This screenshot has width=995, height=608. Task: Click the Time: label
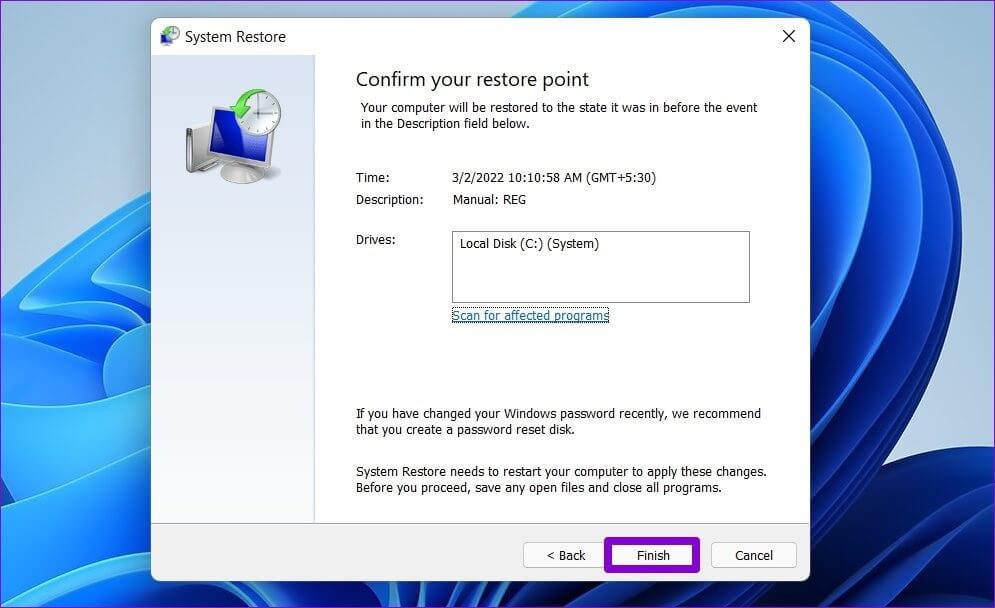point(372,178)
